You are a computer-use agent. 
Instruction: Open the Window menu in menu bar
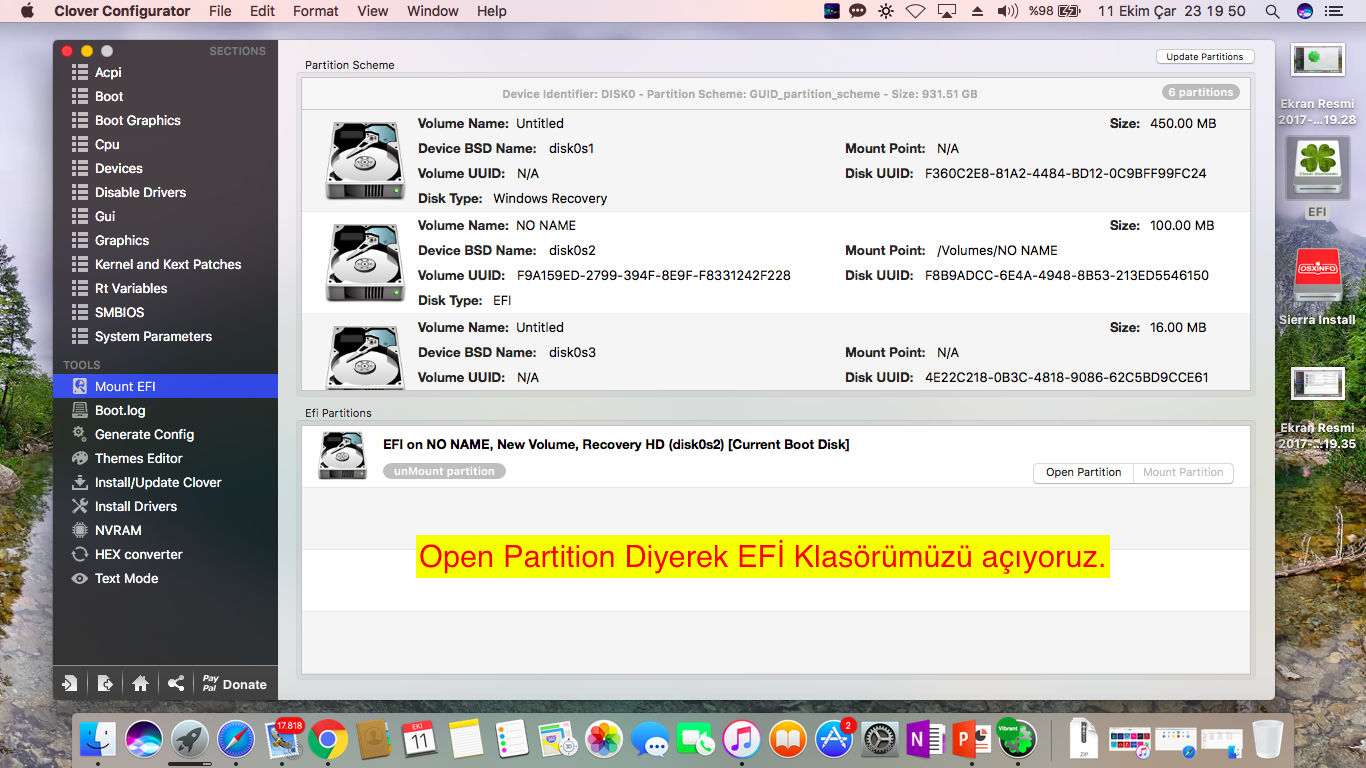coord(433,11)
